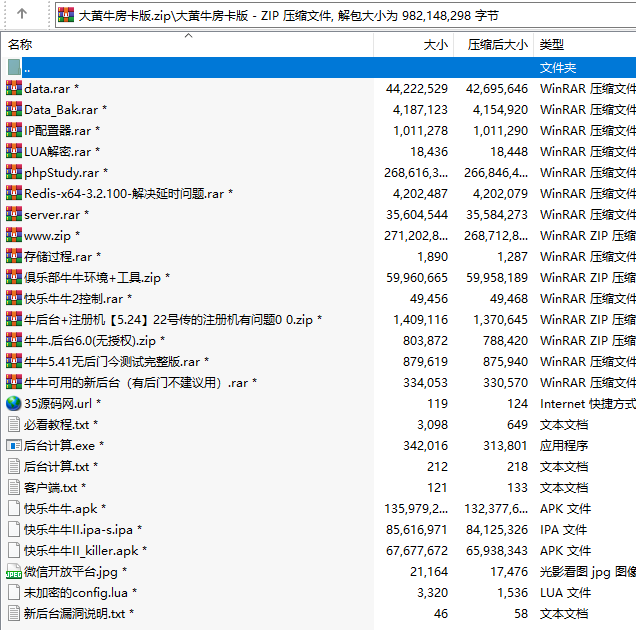
Task: Click size value 35,604,544
Action: 417,215
